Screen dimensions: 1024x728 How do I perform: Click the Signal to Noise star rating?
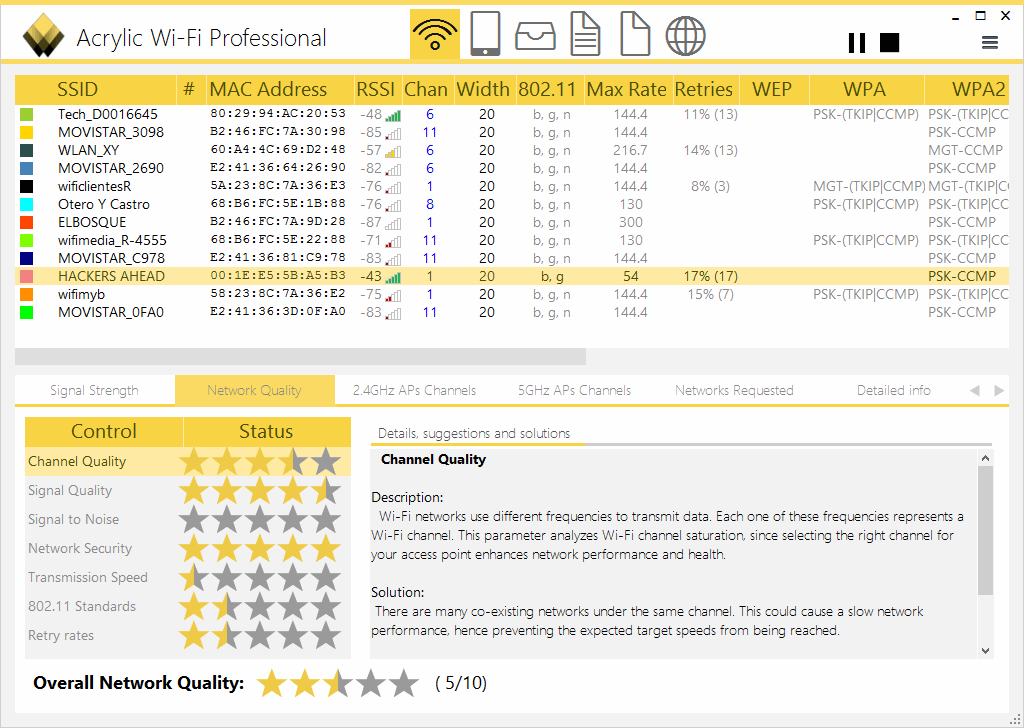(260, 520)
